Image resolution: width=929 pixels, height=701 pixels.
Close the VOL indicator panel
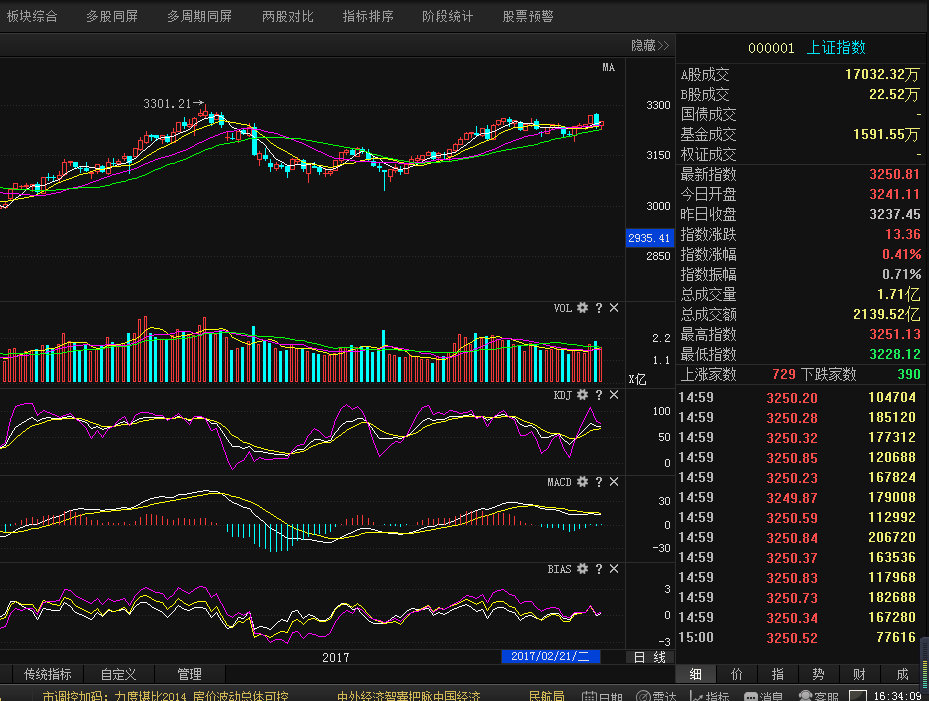(x=614, y=308)
